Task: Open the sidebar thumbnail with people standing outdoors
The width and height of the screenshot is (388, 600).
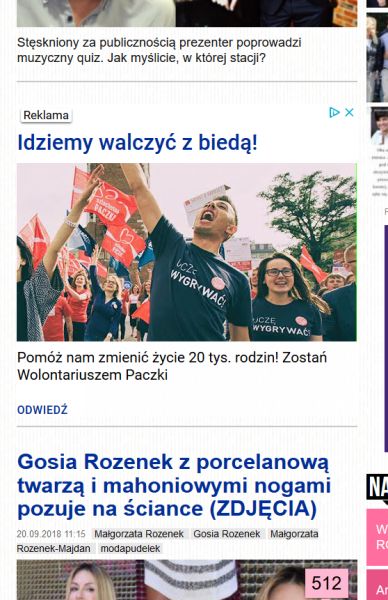Action: [x=377, y=58]
